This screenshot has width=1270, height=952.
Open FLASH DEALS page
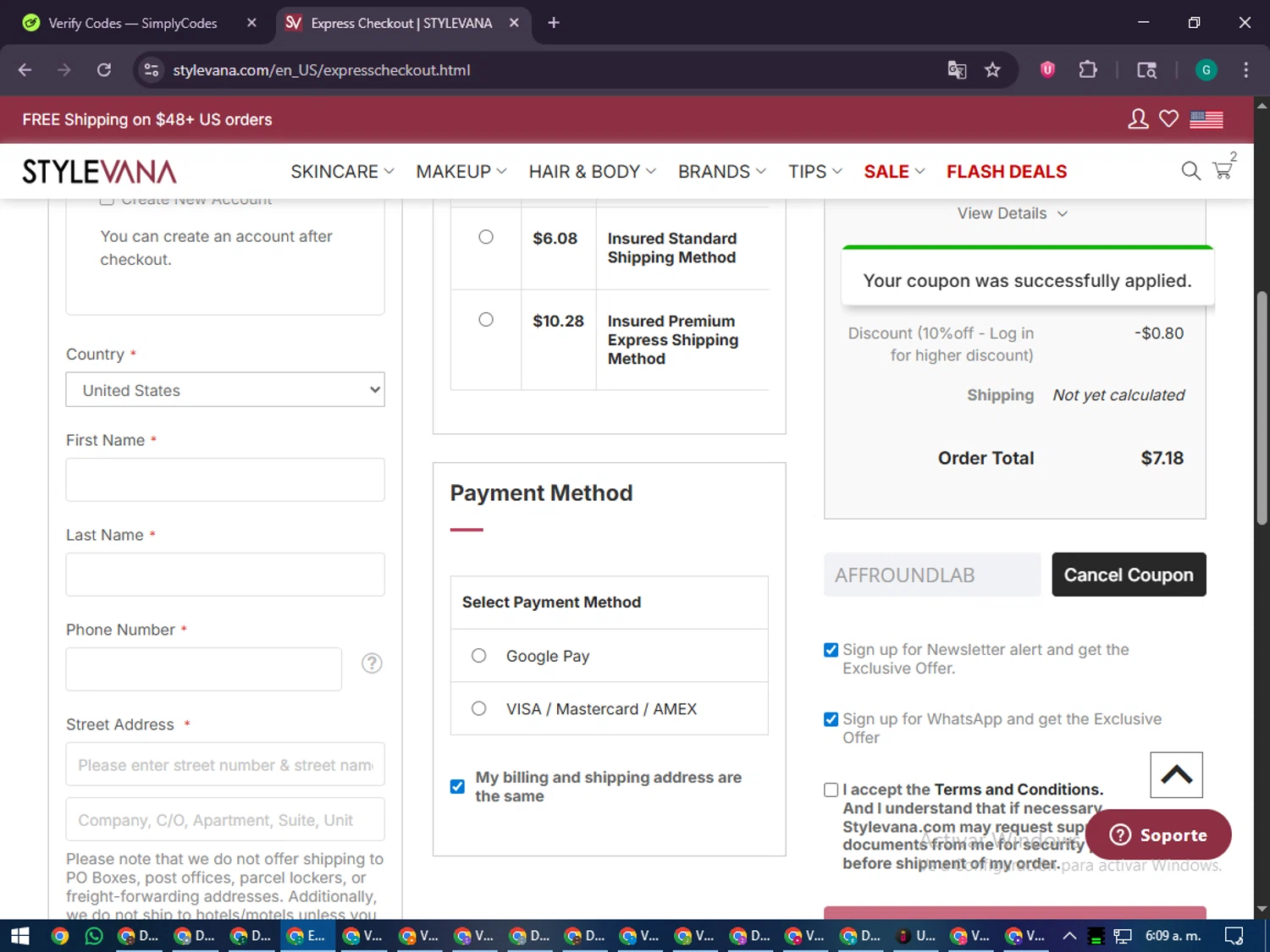pyautogui.click(x=1007, y=172)
